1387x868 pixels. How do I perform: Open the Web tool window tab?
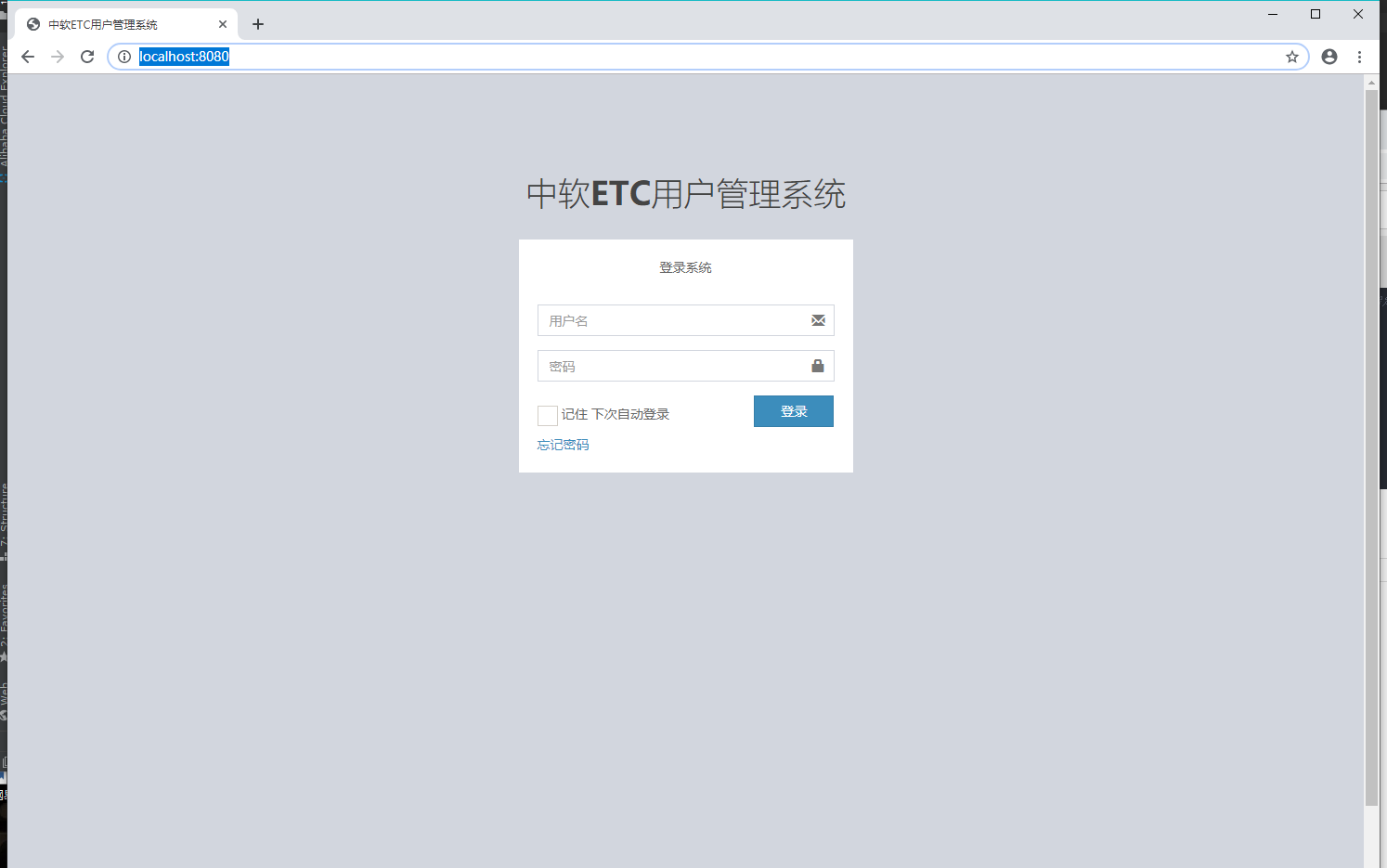[6, 696]
